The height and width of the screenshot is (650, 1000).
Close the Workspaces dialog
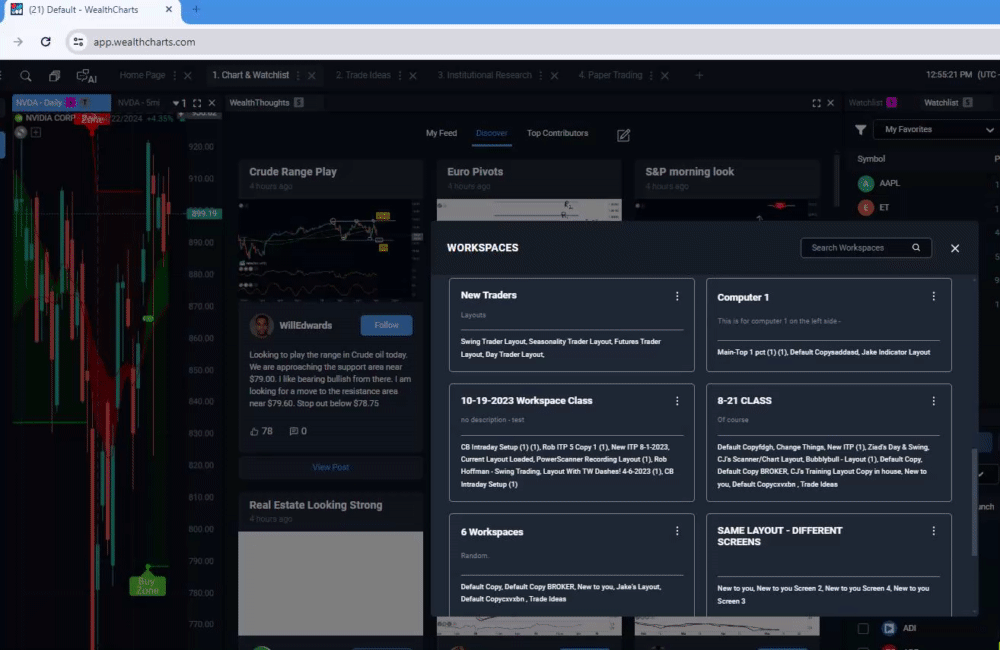pos(955,248)
